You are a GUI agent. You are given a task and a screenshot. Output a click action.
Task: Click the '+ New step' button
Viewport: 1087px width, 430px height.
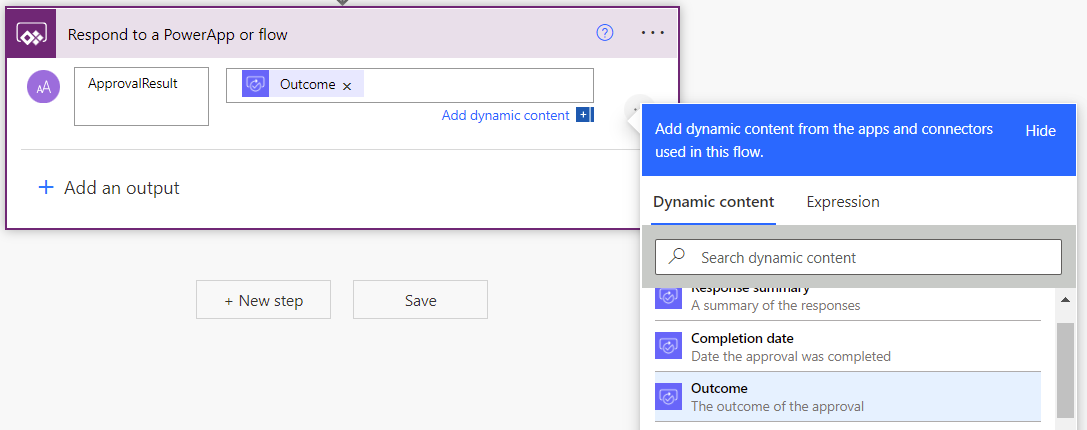[263, 300]
